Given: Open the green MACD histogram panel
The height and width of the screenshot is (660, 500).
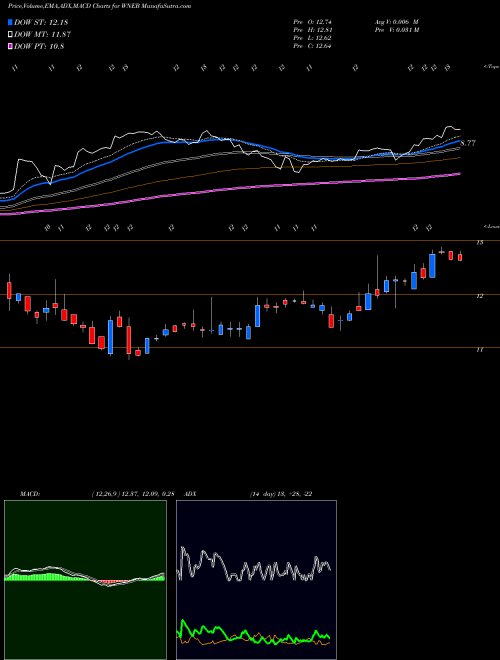Looking at the screenshot, I should pos(85,580).
